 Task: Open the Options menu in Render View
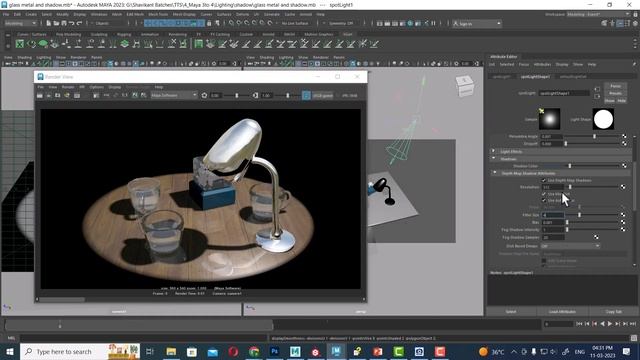coord(96,87)
